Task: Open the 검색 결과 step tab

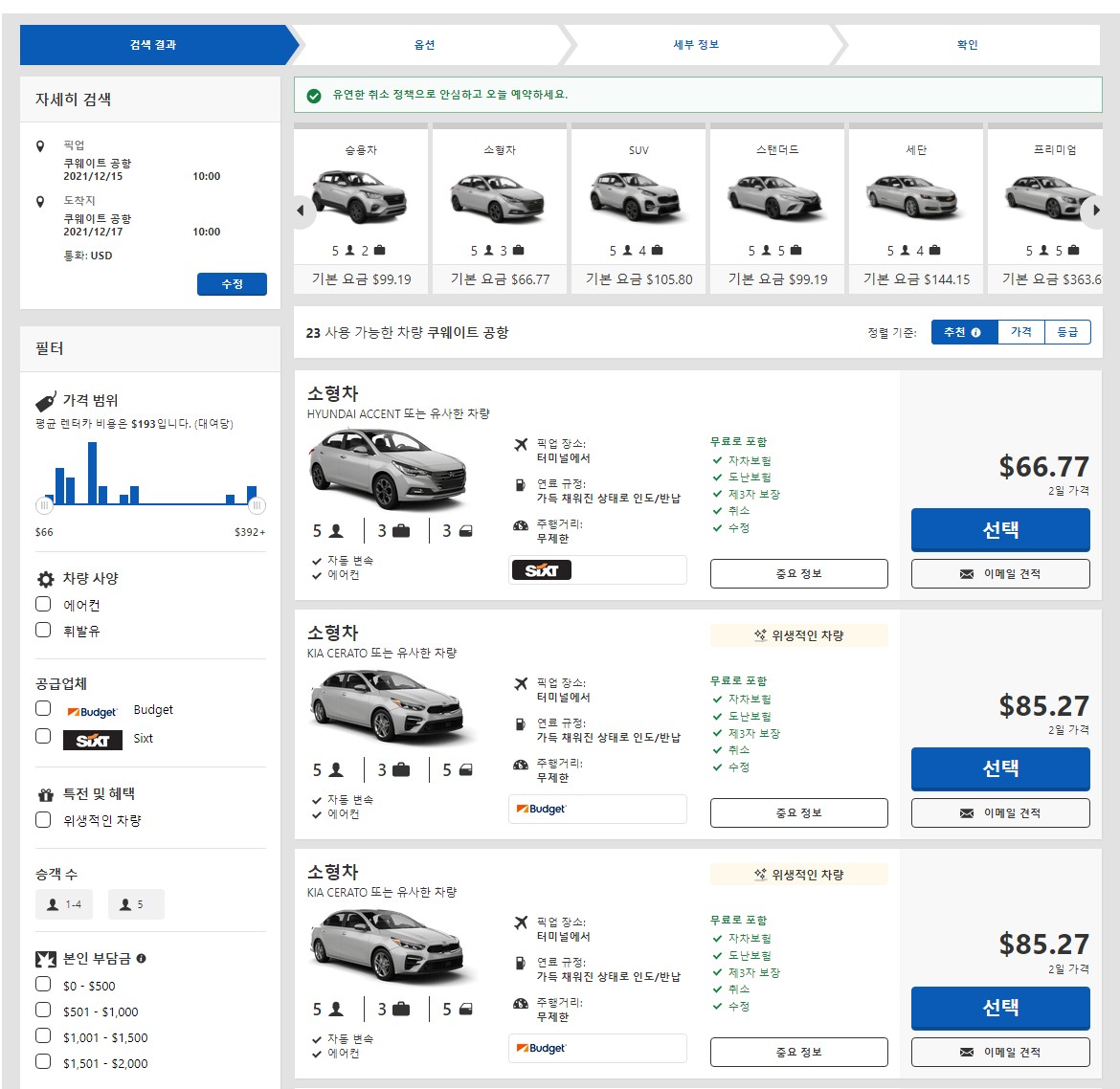Action: (153, 45)
